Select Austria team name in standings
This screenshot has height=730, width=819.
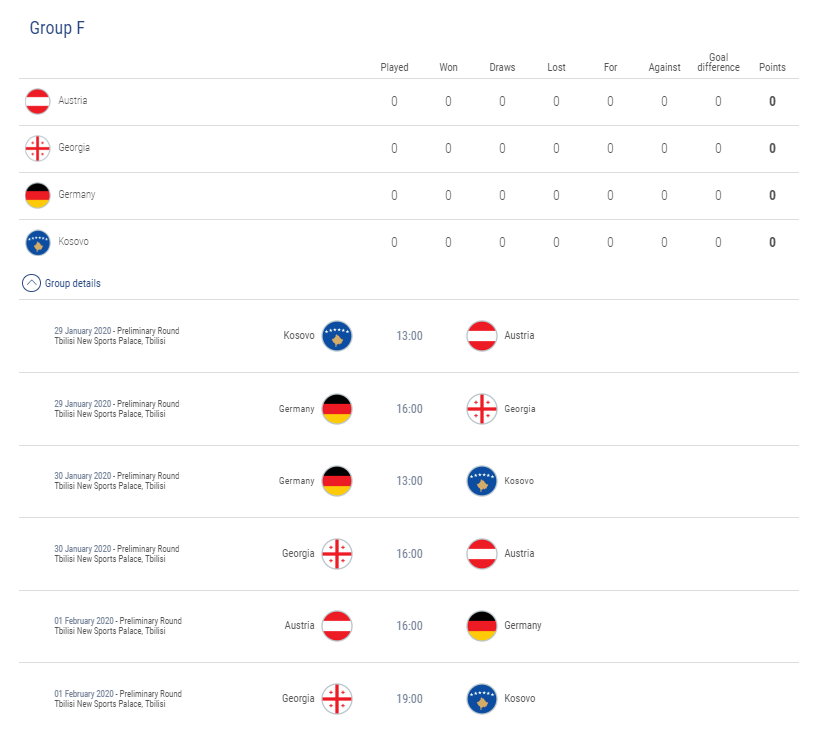tap(73, 100)
